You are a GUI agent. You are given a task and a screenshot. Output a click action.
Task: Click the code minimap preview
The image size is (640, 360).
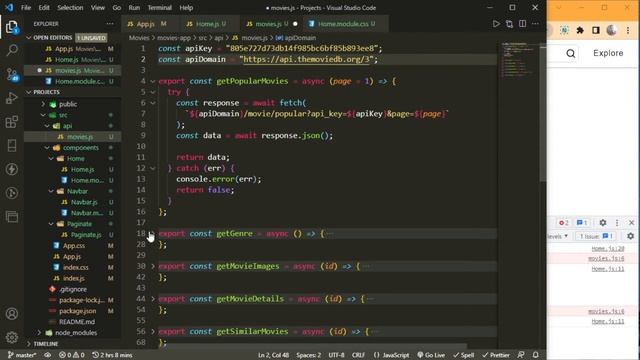click(518, 60)
